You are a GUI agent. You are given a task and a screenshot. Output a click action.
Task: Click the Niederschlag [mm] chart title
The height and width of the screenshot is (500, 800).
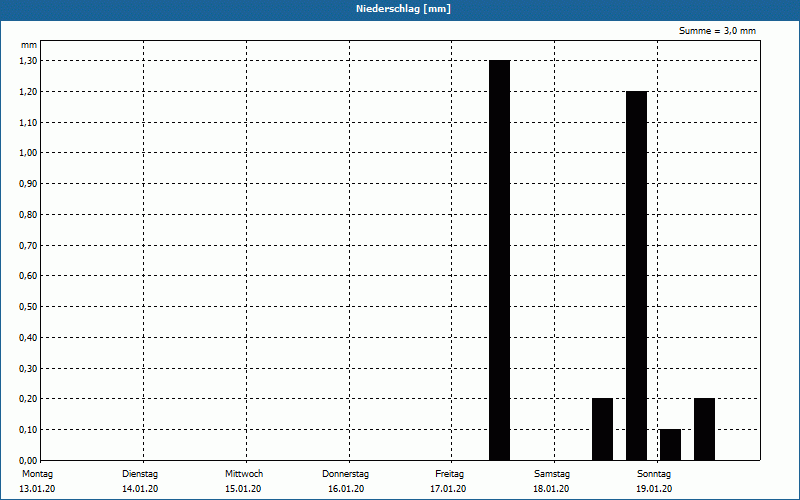tap(403, 9)
